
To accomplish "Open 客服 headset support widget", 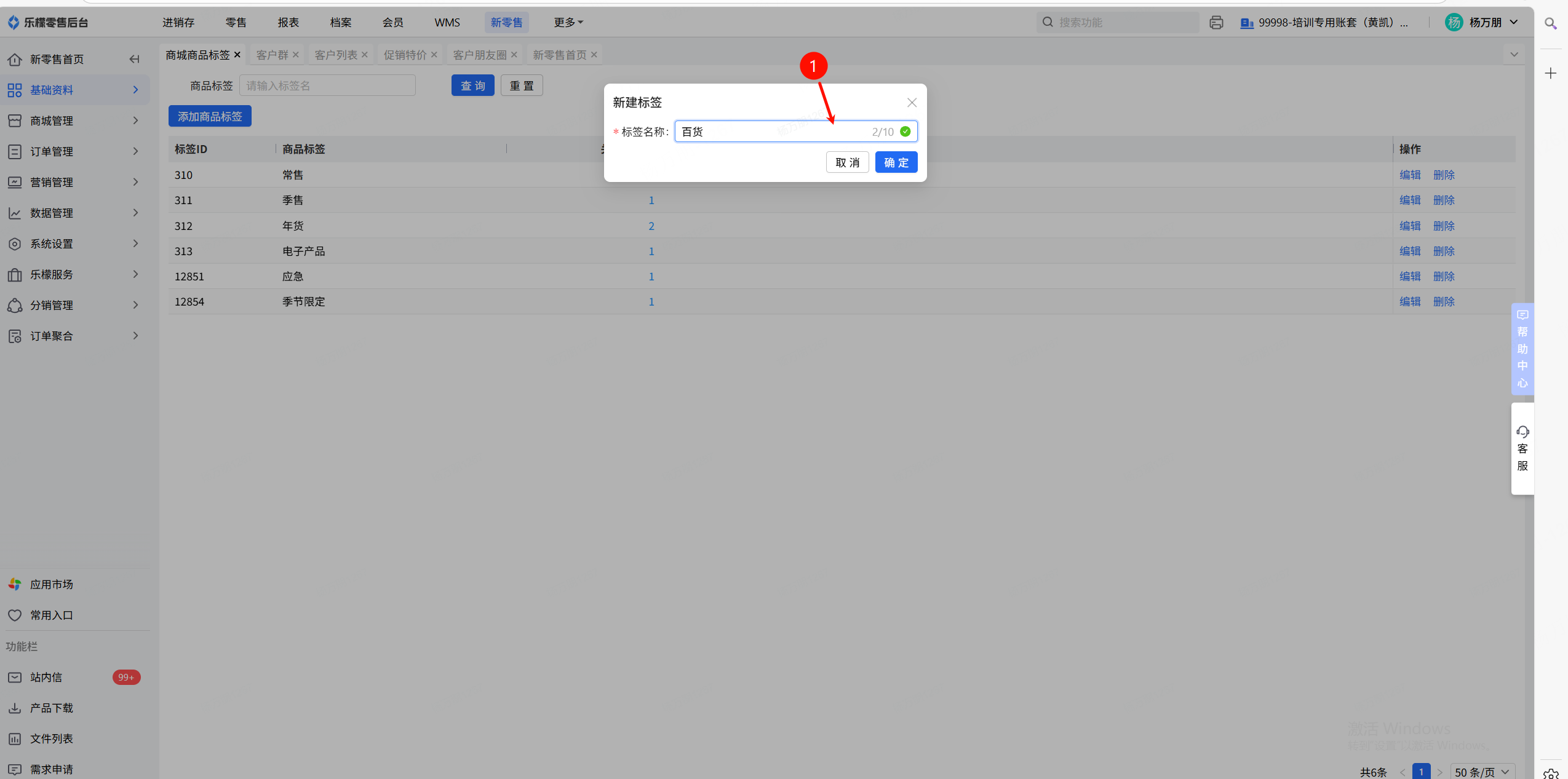I will coord(1522,448).
